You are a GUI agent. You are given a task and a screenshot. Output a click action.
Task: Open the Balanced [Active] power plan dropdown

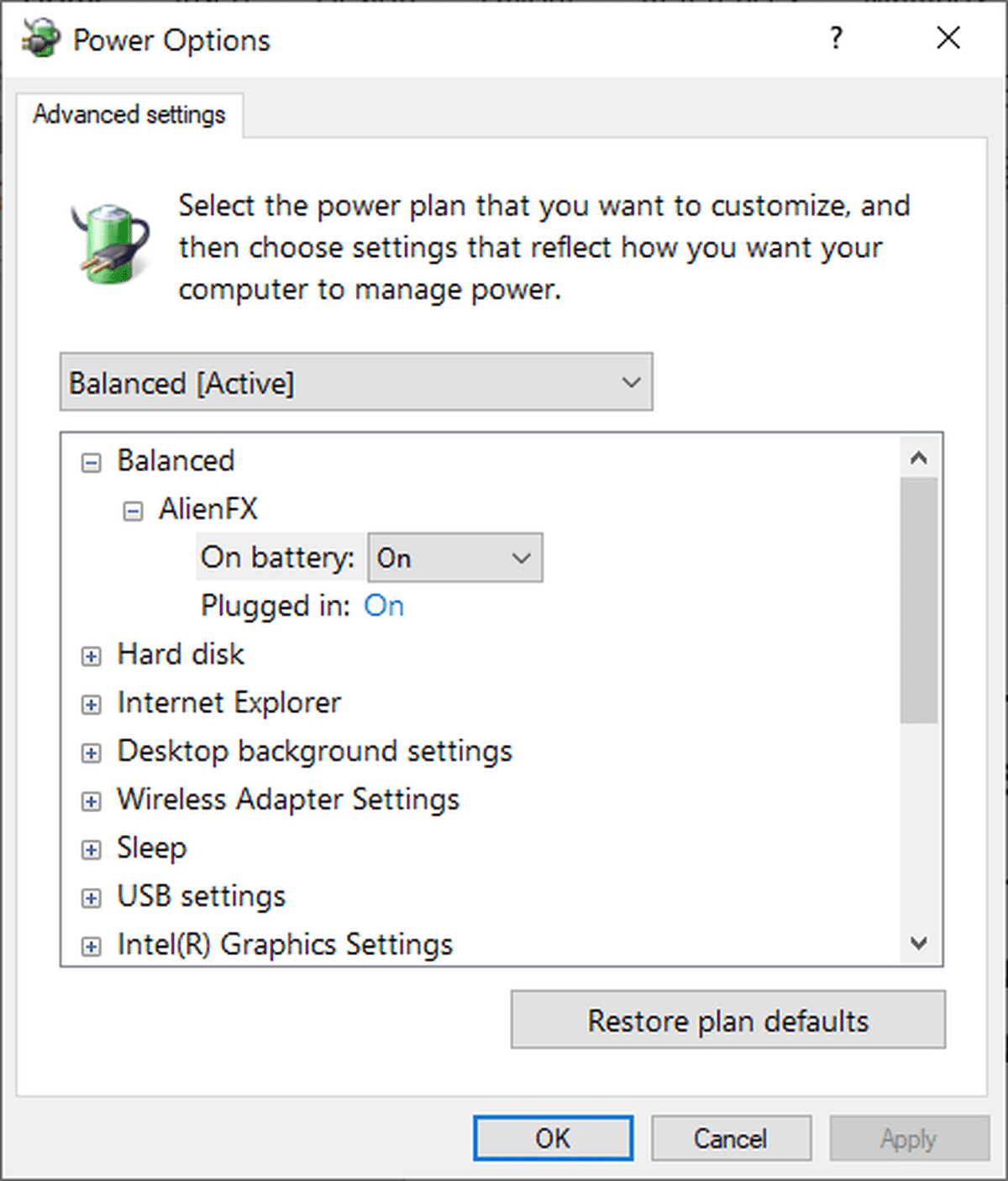coord(356,382)
